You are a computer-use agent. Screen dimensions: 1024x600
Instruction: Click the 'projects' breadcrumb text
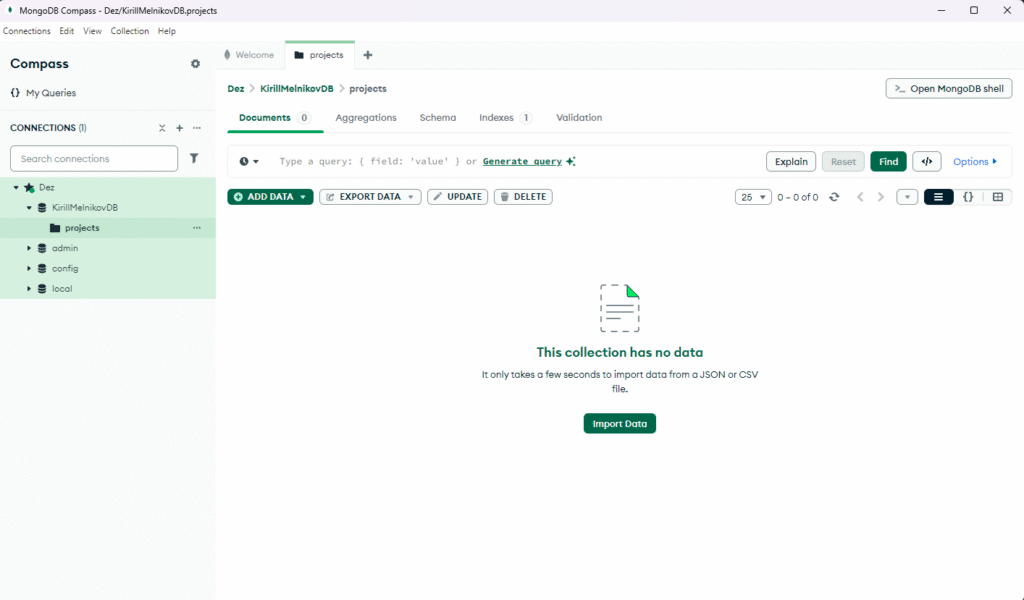point(368,89)
